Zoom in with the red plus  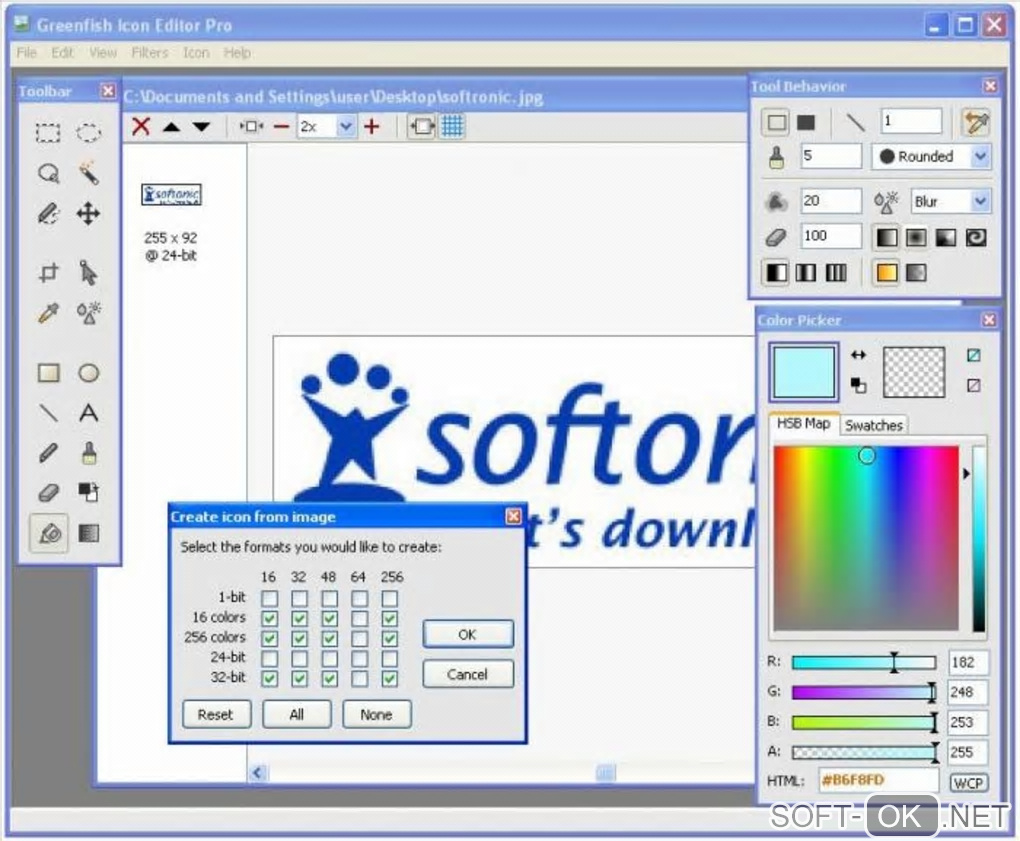pos(371,126)
